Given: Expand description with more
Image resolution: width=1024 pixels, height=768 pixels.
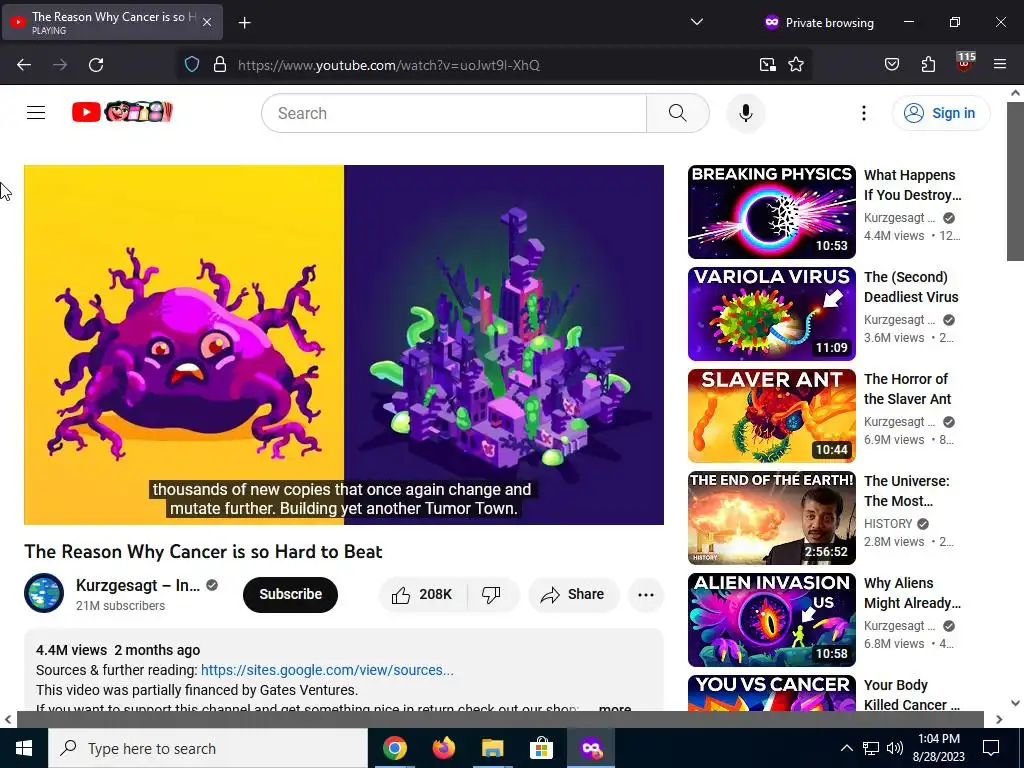Looking at the screenshot, I should 615,707.
